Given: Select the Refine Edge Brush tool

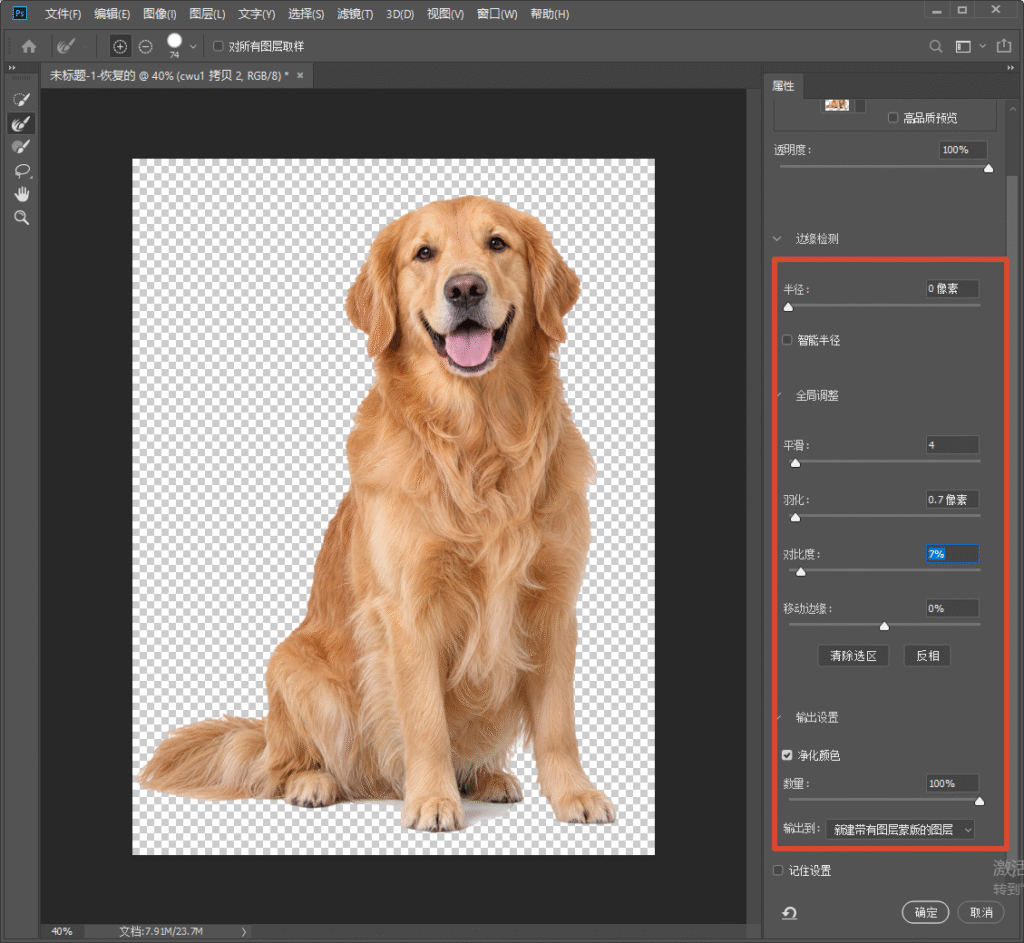Looking at the screenshot, I should (22, 123).
